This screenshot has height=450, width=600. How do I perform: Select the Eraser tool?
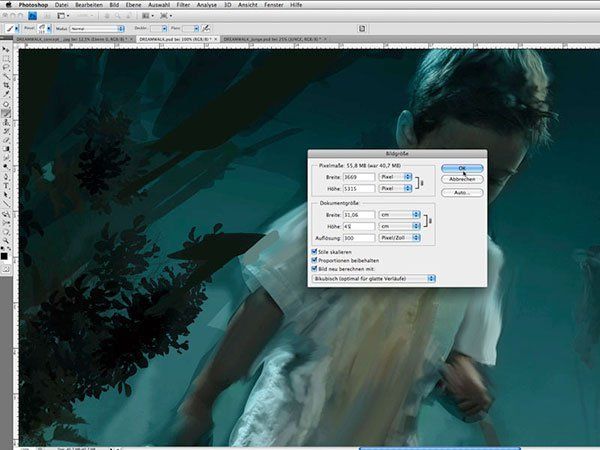tap(6, 140)
